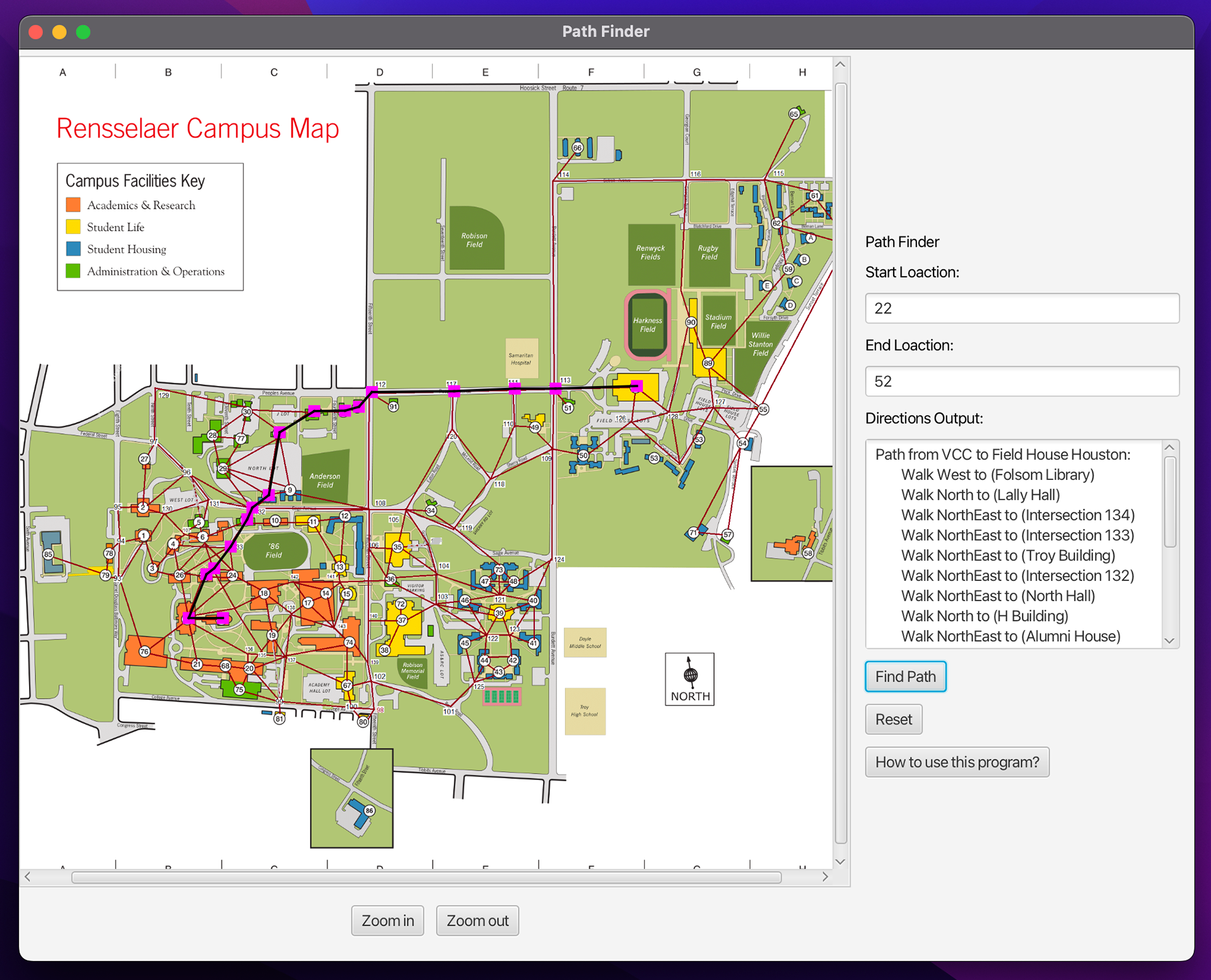This screenshot has height=980, width=1211.
Task: Click the Find Path button
Action: [905, 677]
